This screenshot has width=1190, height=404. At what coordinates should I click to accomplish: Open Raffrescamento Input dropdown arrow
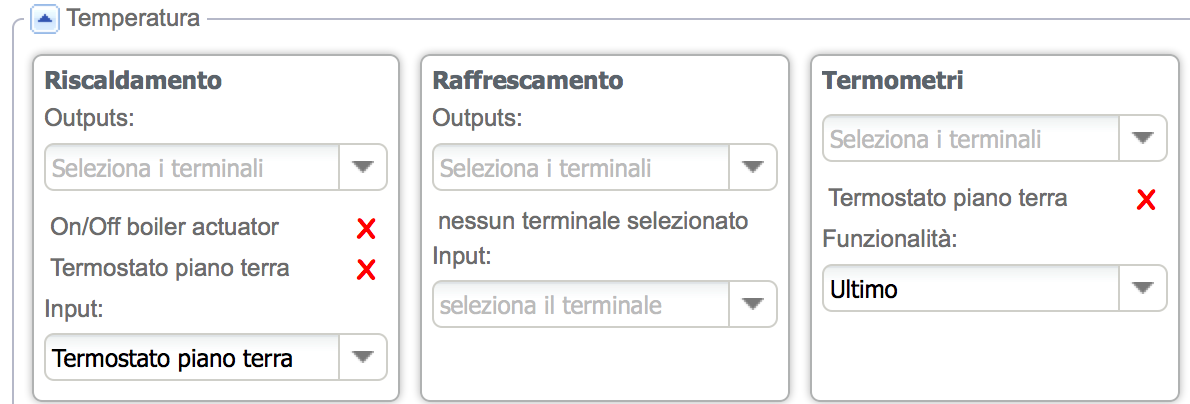(753, 304)
